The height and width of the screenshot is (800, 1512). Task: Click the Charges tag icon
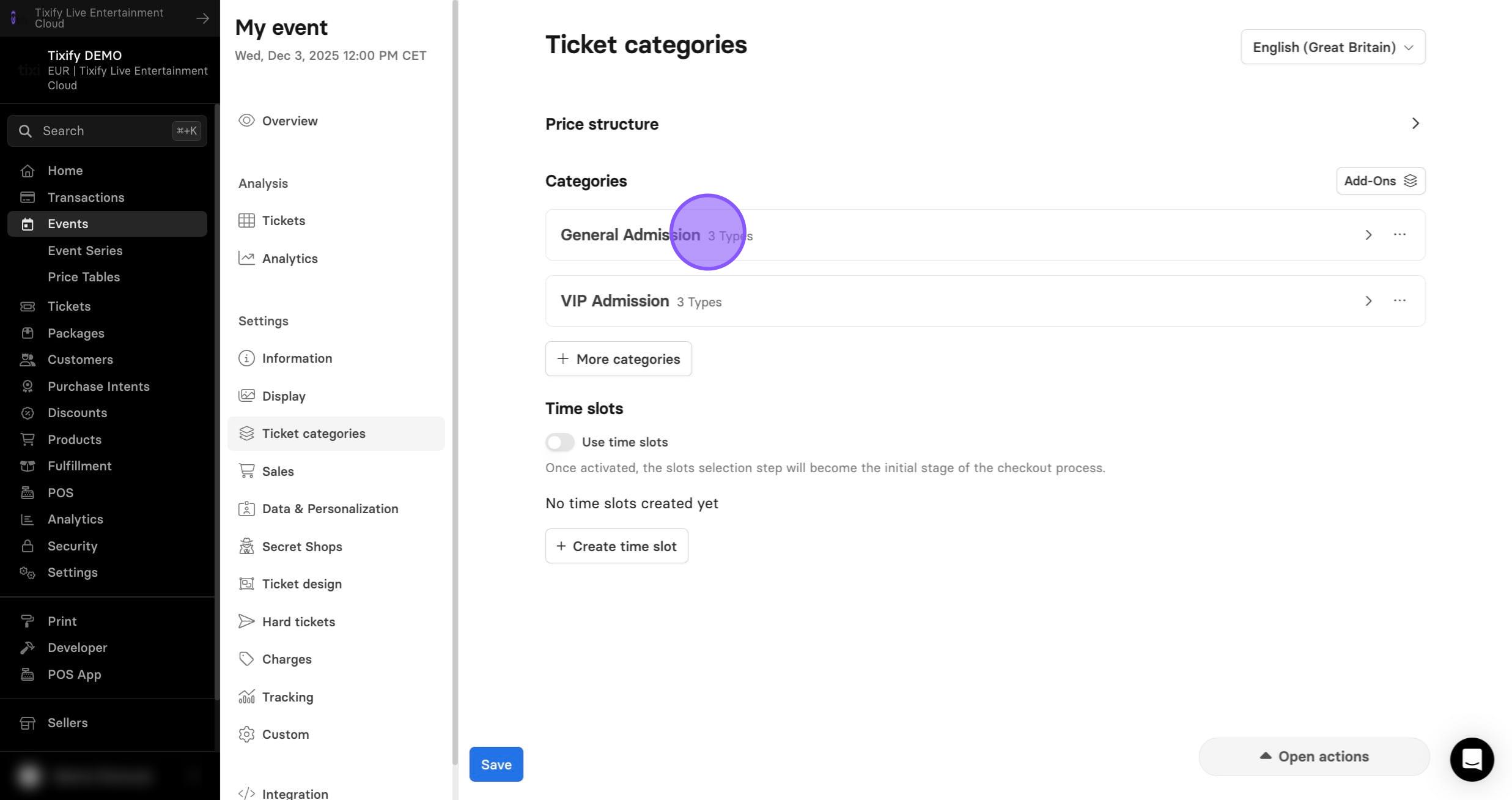246,659
